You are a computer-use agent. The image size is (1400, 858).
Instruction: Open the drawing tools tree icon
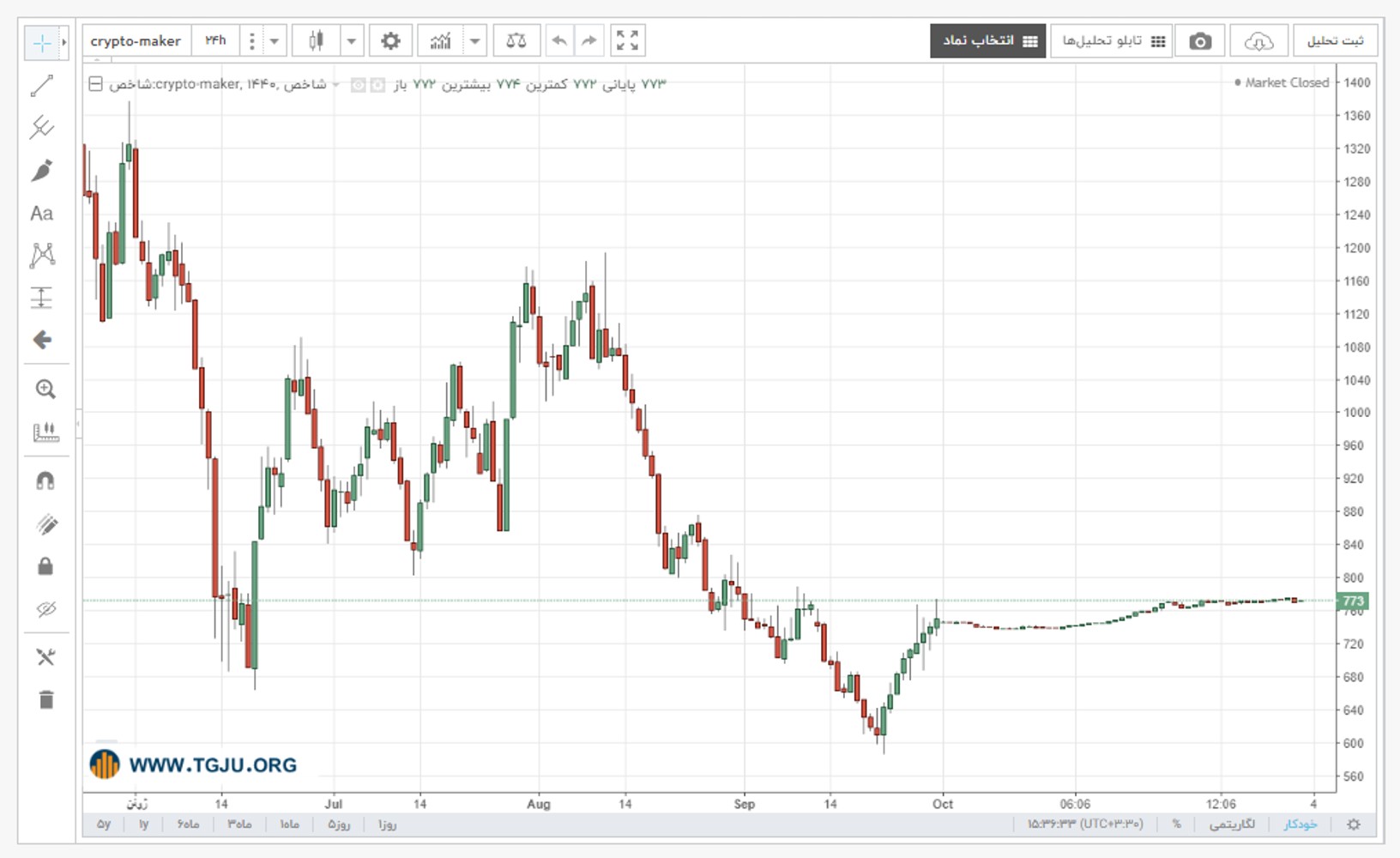[45, 657]
